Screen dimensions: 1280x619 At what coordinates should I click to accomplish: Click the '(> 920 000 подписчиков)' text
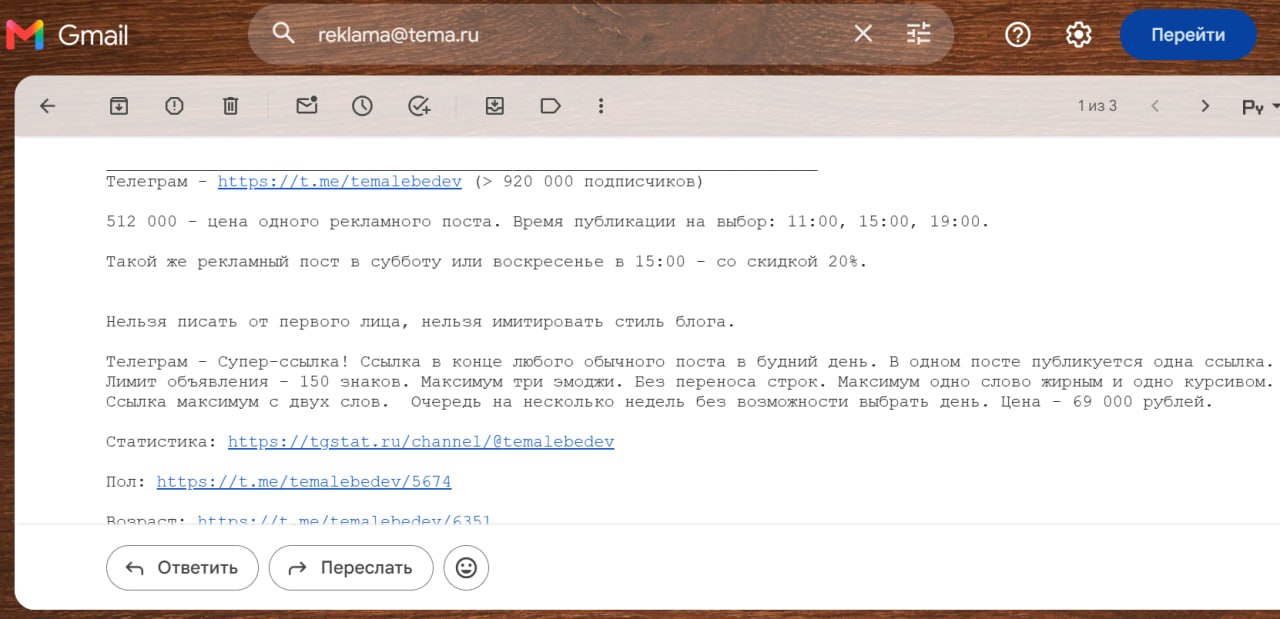click(588, 182)
